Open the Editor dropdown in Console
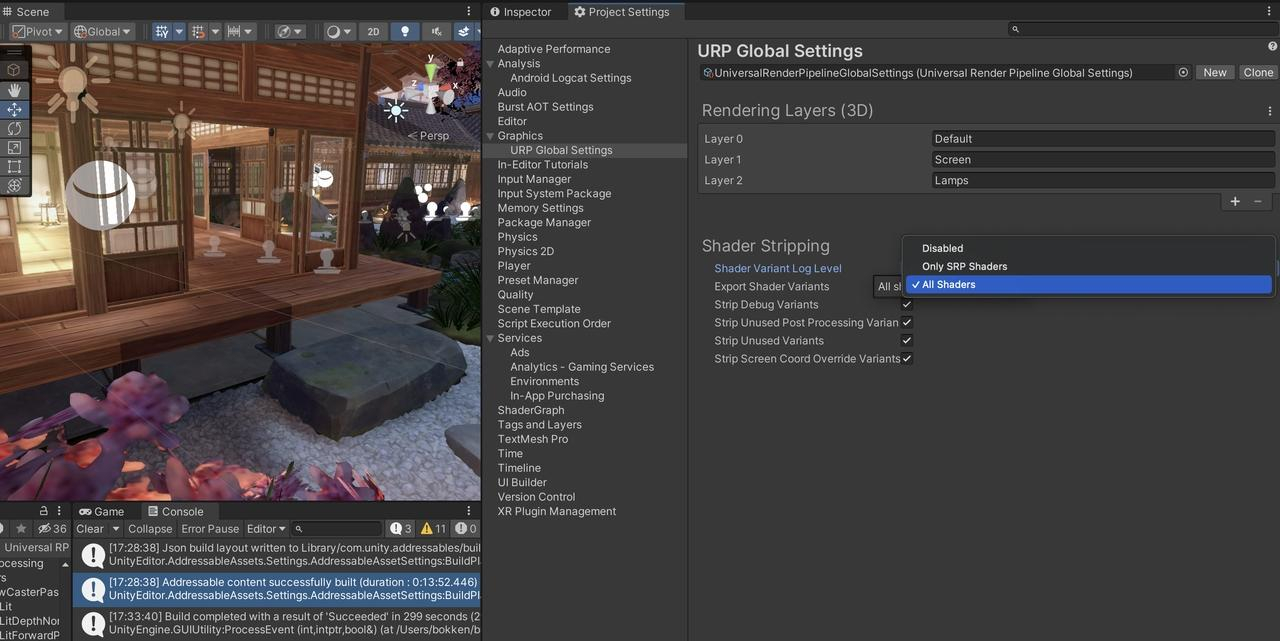 (x=266, y=529)
